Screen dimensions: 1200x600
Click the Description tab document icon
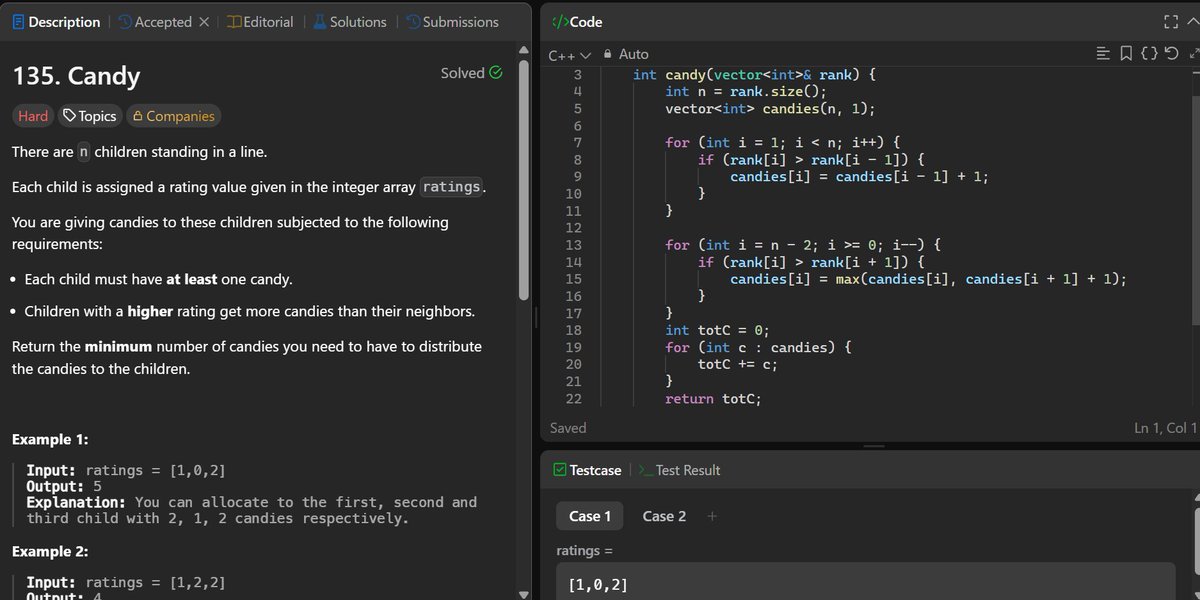(x=18, y=22)
